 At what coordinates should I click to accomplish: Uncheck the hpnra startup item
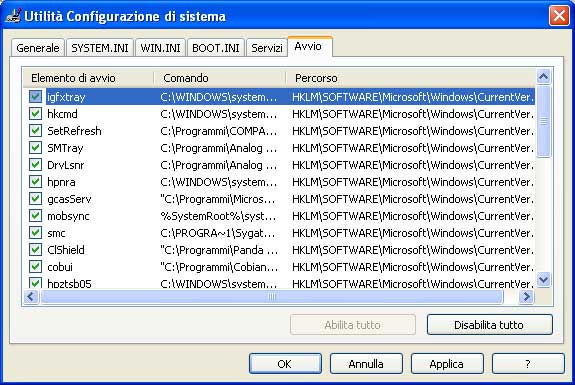pos(35,182)
